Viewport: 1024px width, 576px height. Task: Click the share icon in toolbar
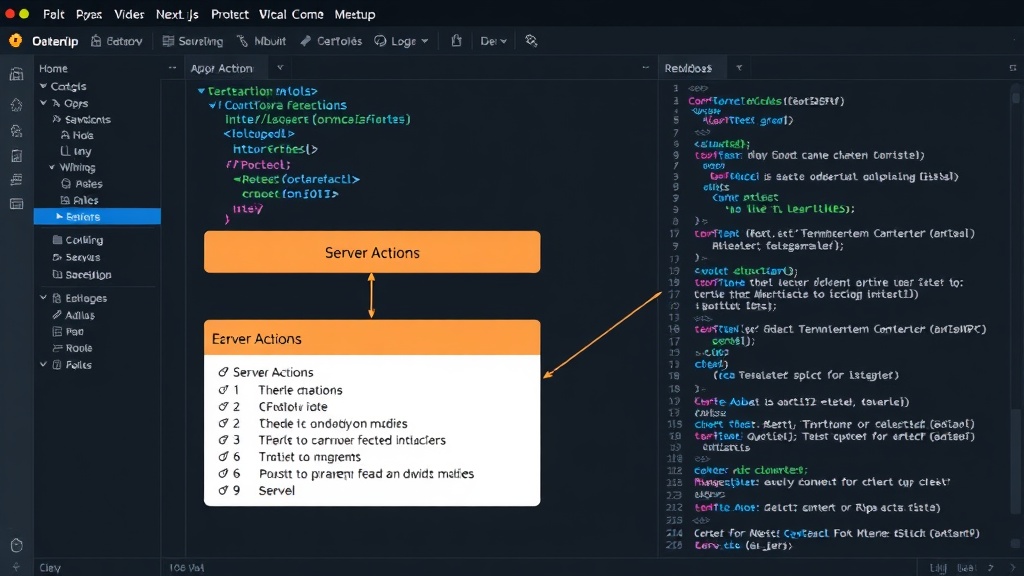coord(456,41)
